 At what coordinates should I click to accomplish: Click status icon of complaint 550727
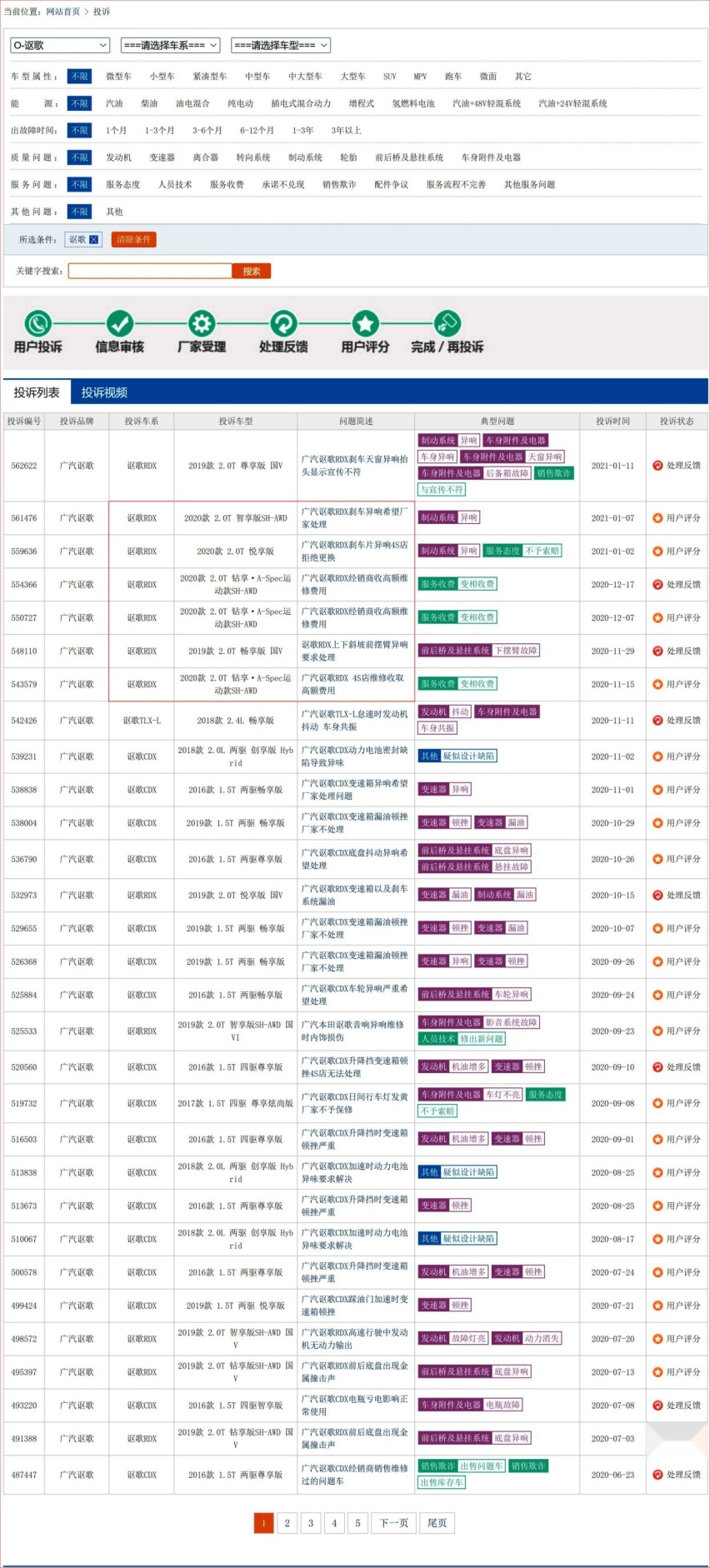[657, 618]
